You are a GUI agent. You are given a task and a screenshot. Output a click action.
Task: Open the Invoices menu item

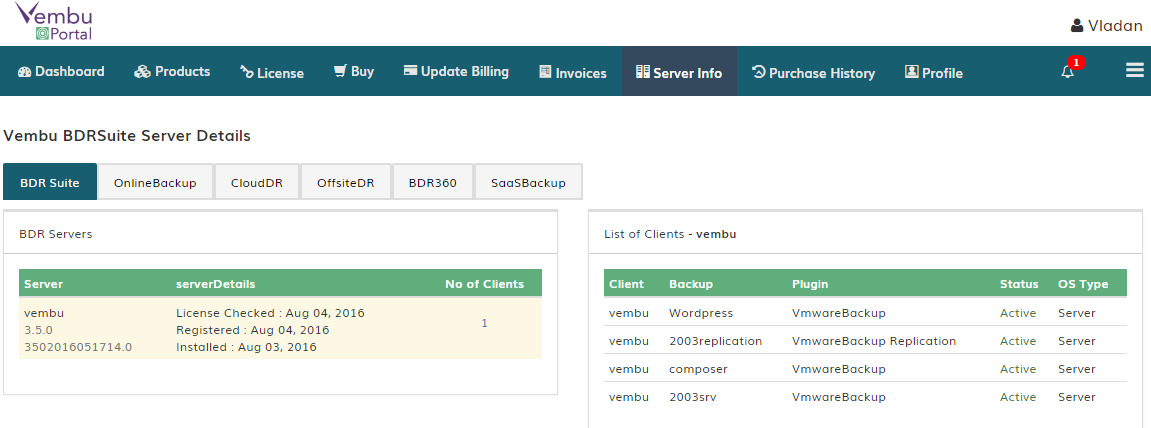[573, 72]
